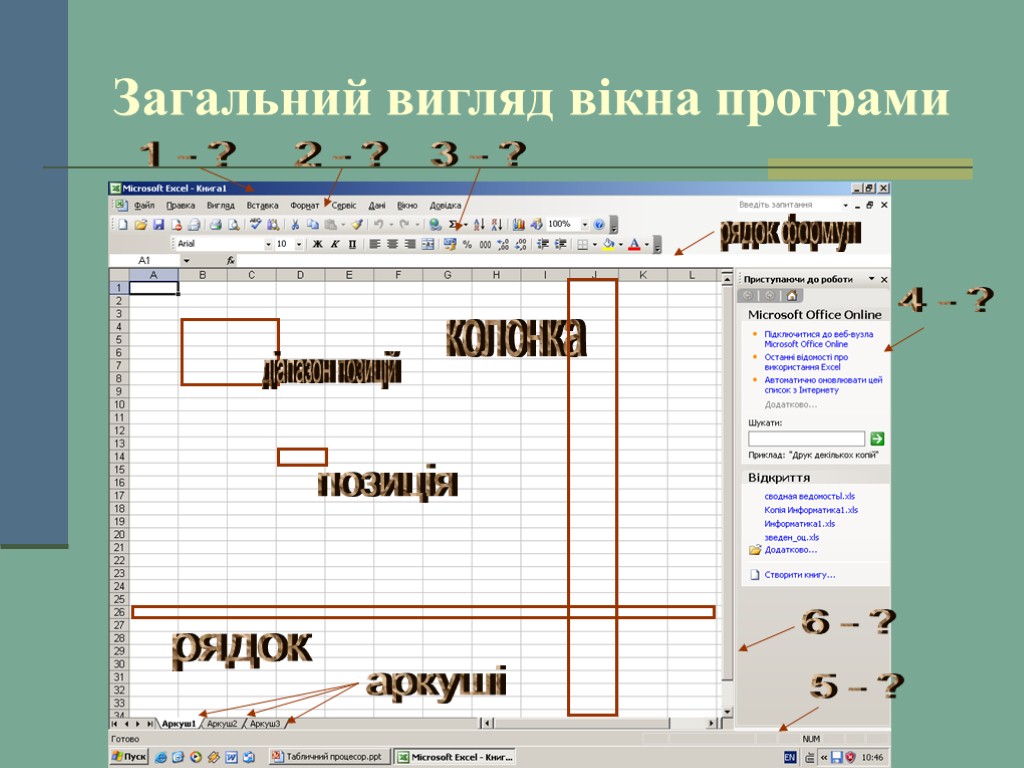Click the Merge and Center icon

click(x=428, y=244)
